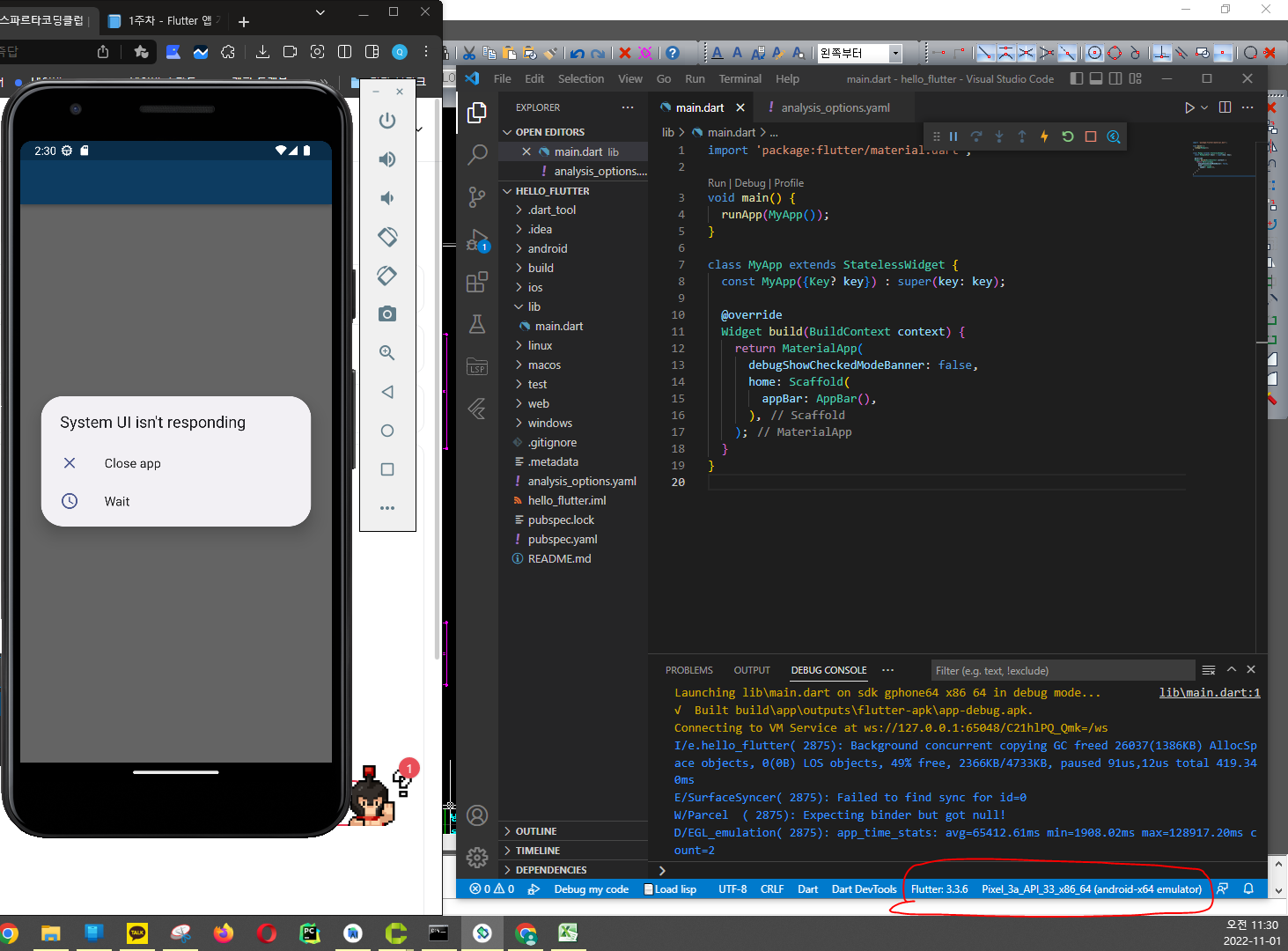Screen dimensions: 1288x951
Task: Open the Flutter activity bar view
Action: coord(477,409)
